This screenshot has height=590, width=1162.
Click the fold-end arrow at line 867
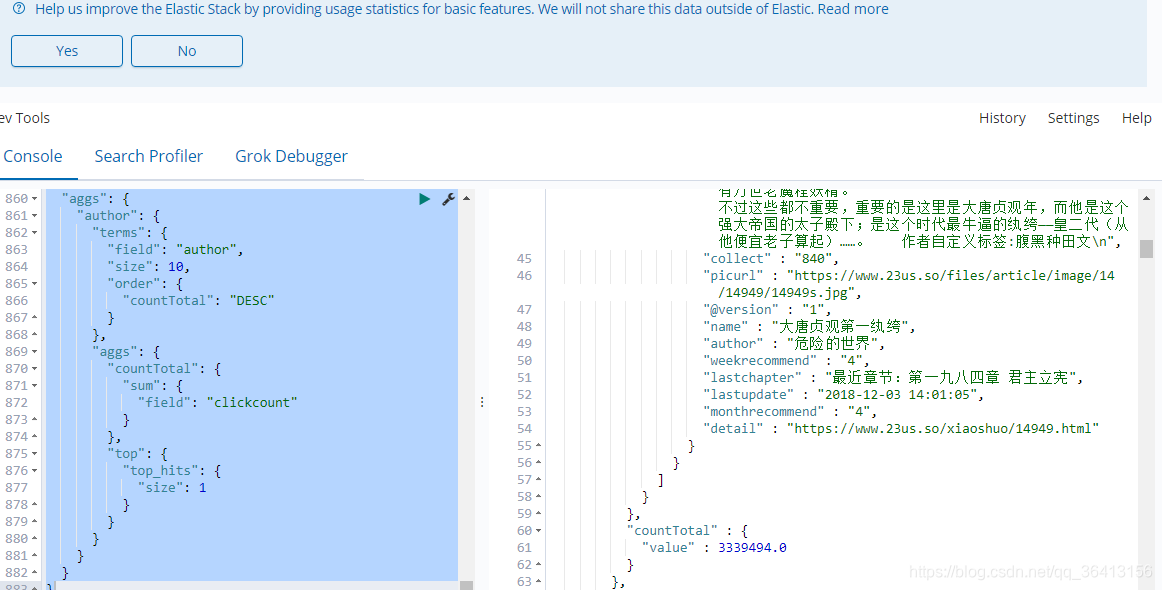(35, 317)
